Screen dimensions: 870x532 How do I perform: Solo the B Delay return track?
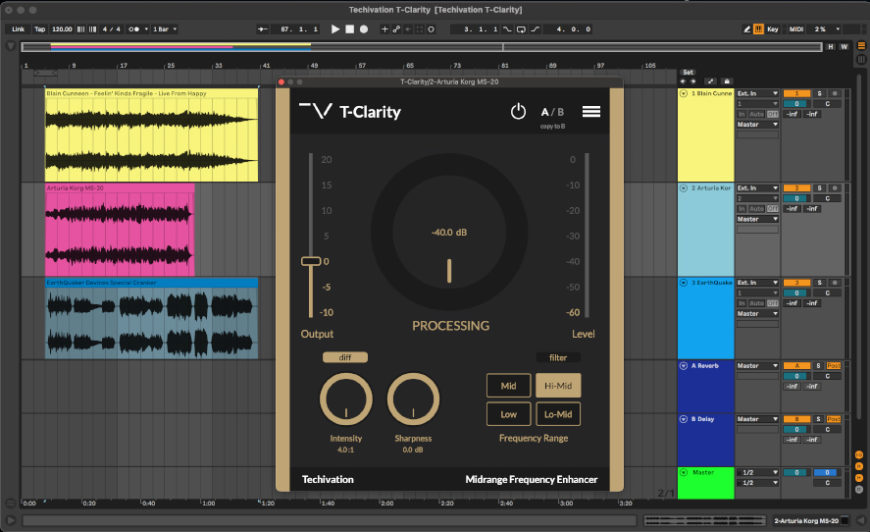(818, 419)
